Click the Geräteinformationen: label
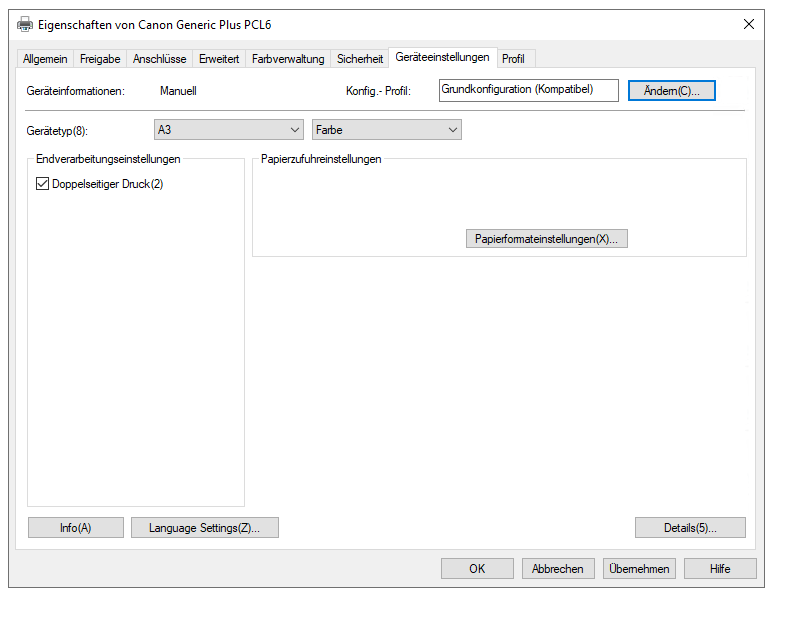The image size is (787, 620). click(76, 91)
